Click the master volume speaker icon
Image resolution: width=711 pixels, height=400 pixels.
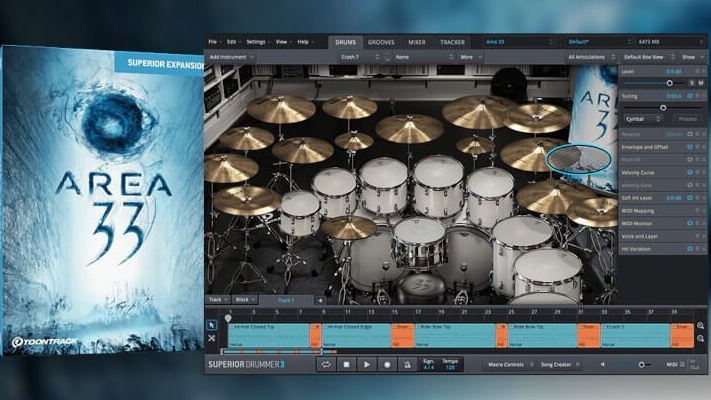[602, 365]
